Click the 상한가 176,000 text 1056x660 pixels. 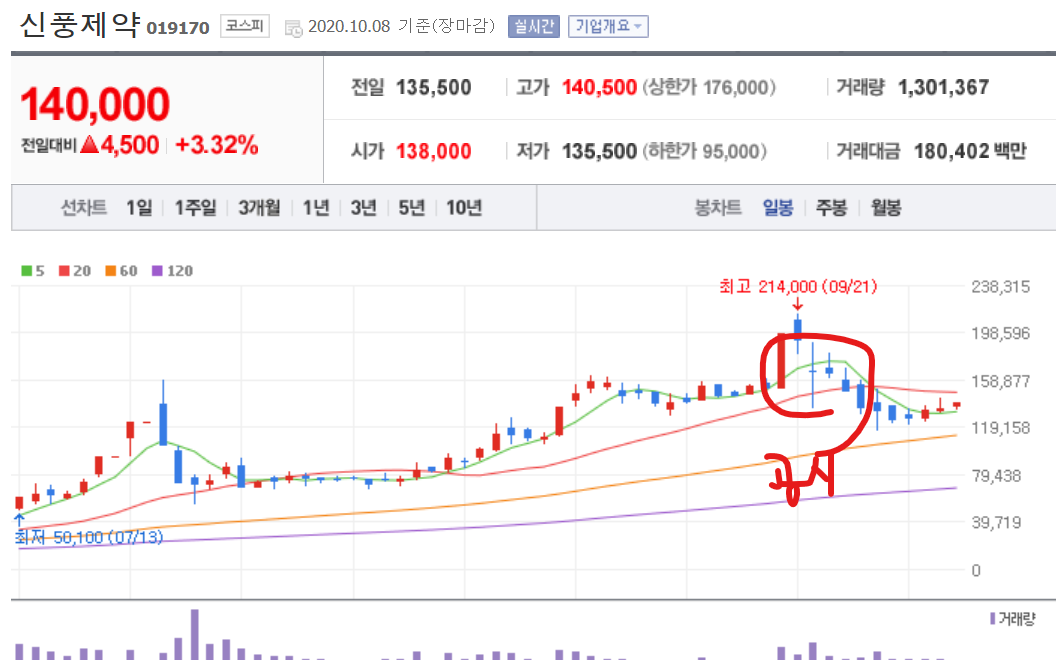click(x=709, y=88)
